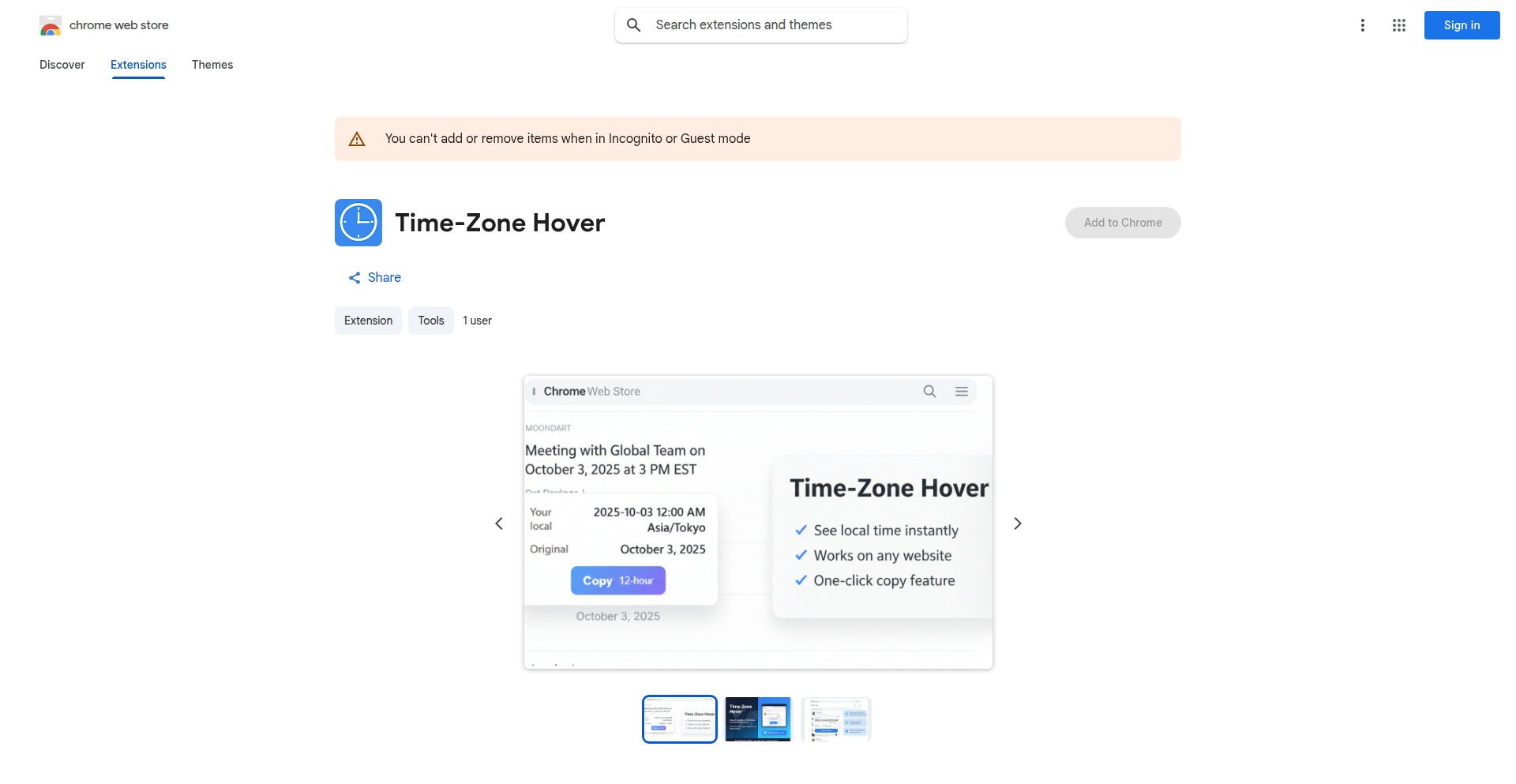Click the share icon beside Share

click(x=355, y=278)
